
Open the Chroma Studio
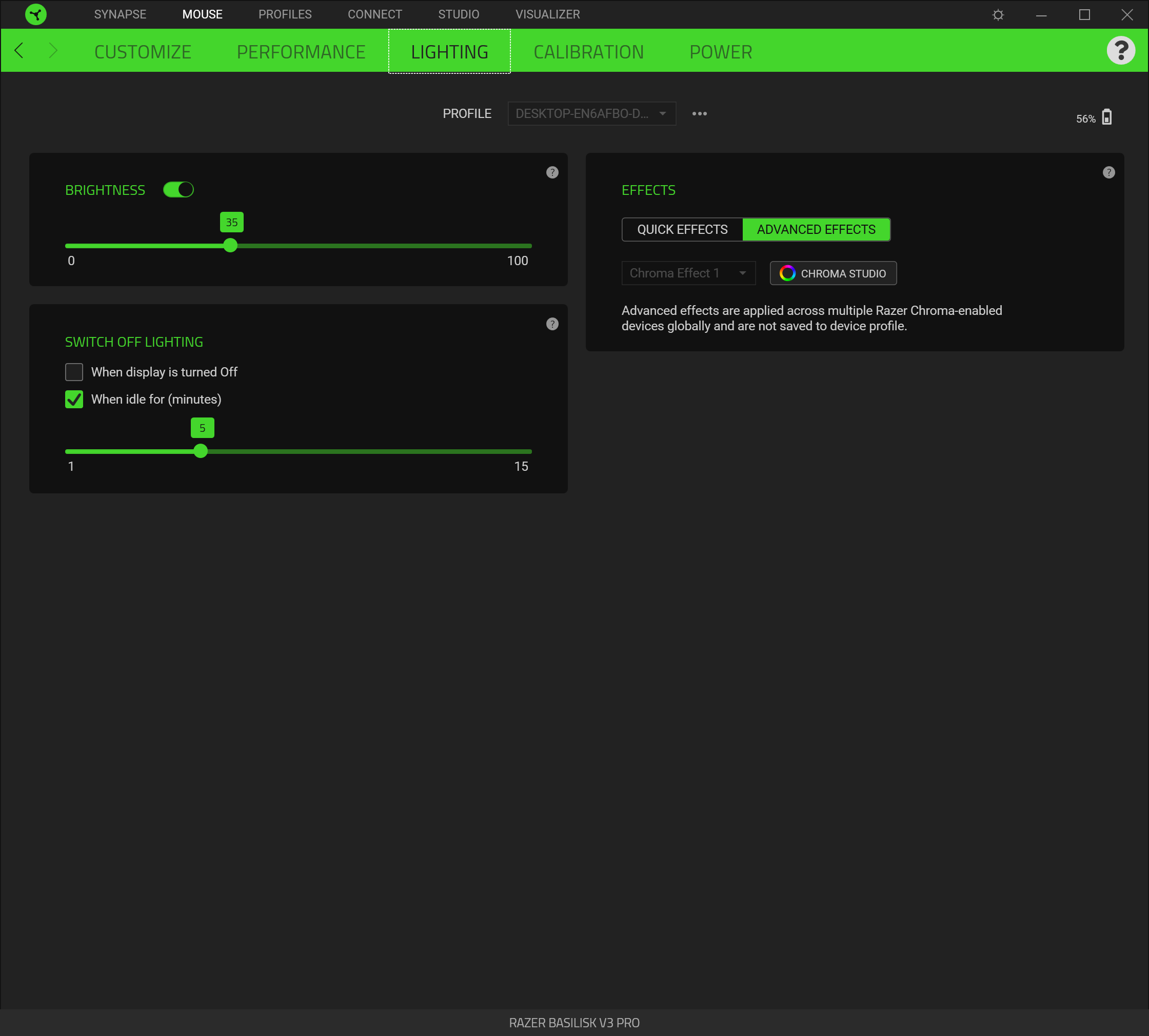pos(832,273)
